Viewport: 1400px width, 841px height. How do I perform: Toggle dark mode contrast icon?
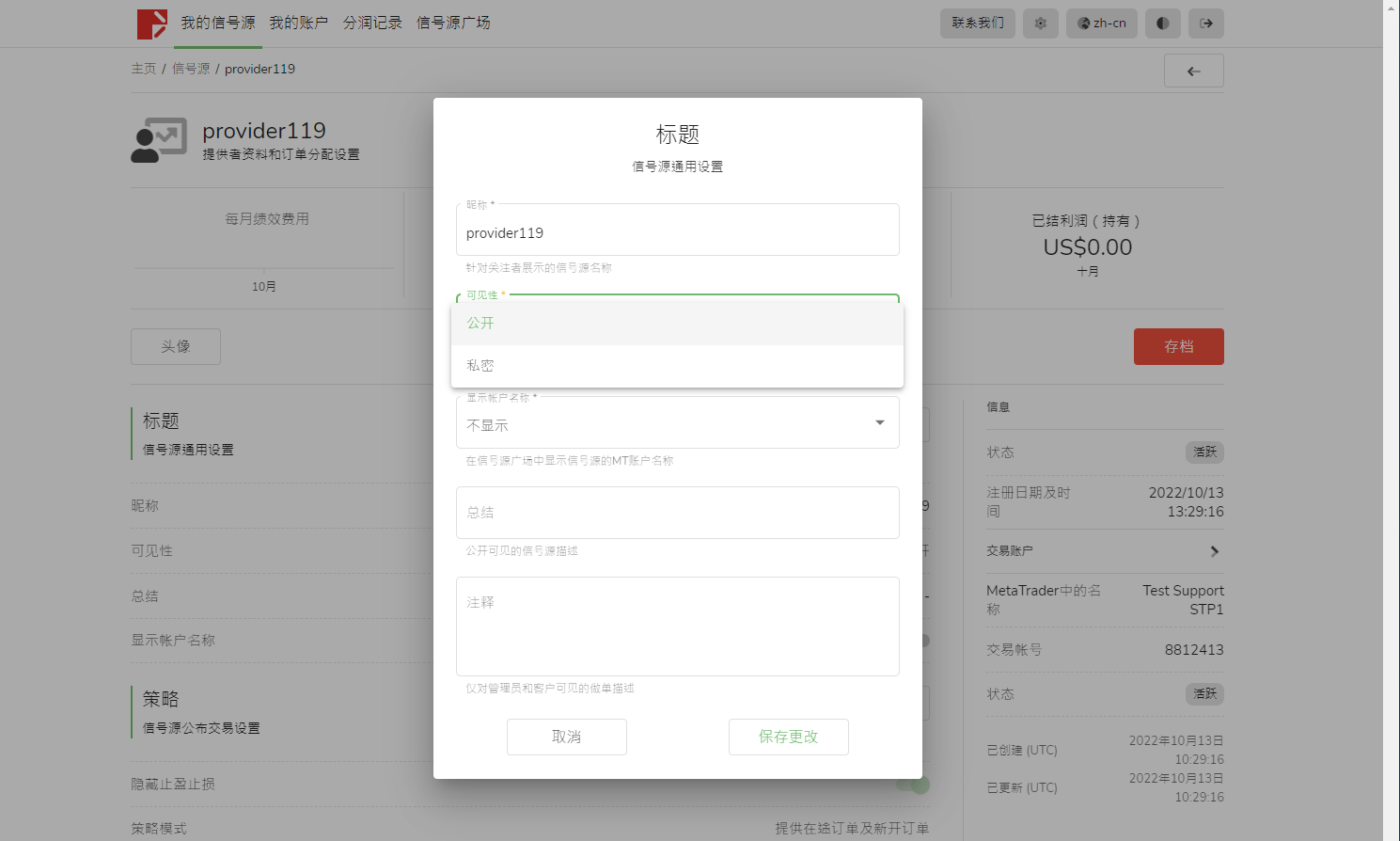pos(1162,24)
